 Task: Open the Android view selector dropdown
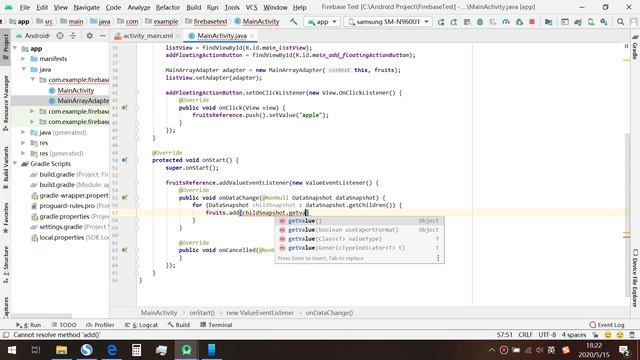click(x=33, y=36)
